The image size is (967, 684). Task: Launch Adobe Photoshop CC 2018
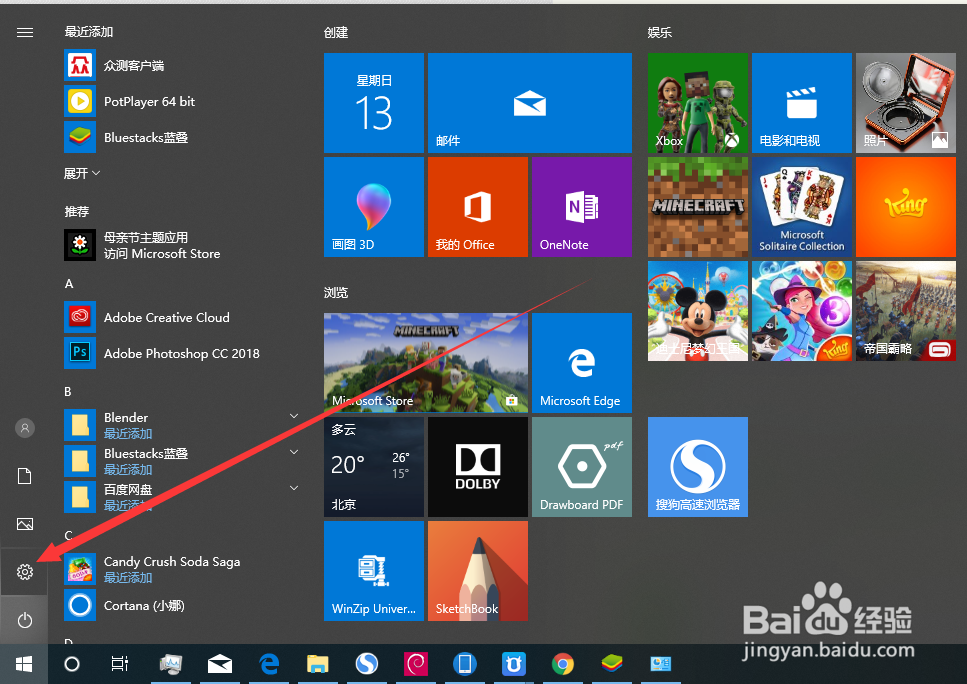pyautogui.click(x=182, y=353)
